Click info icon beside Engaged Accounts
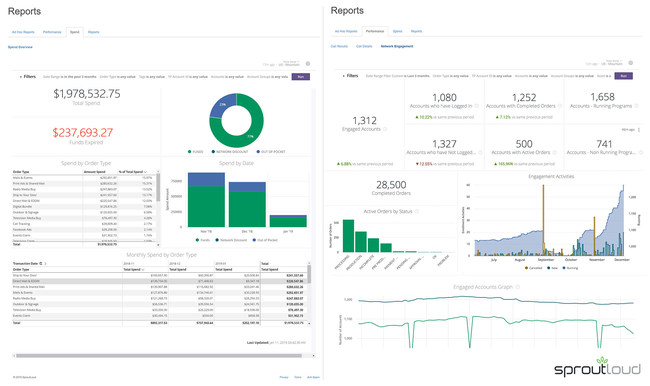 [385, 129]
